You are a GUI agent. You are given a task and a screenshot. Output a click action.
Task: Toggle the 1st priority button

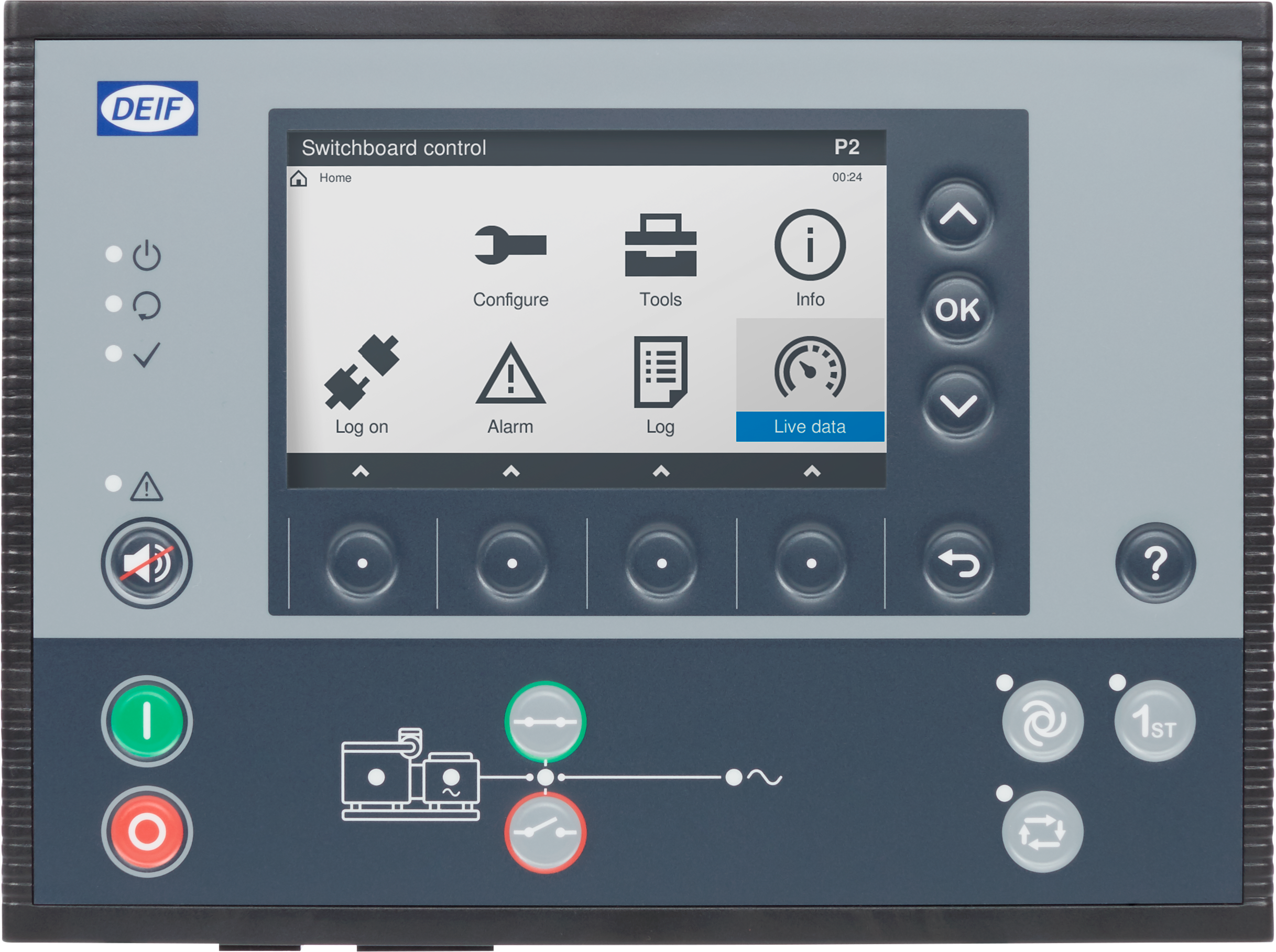[1154, 721]
